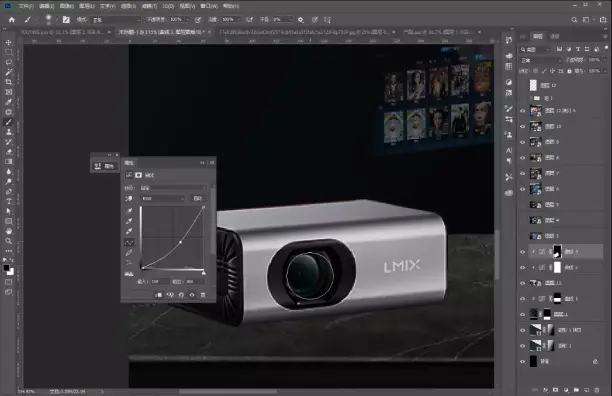The height and width of the screenshot is (396, 612).
Task: Select the Crop tool
Action: click(x=9, y=82)
